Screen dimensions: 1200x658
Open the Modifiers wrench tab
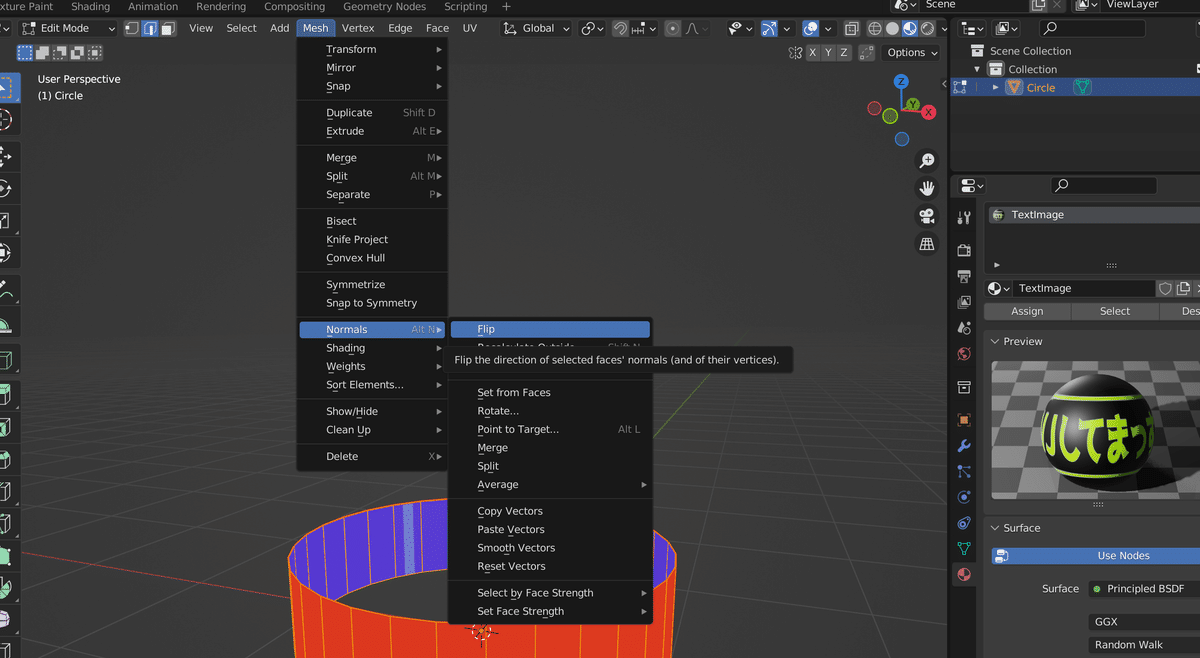[x=964, y=446]
